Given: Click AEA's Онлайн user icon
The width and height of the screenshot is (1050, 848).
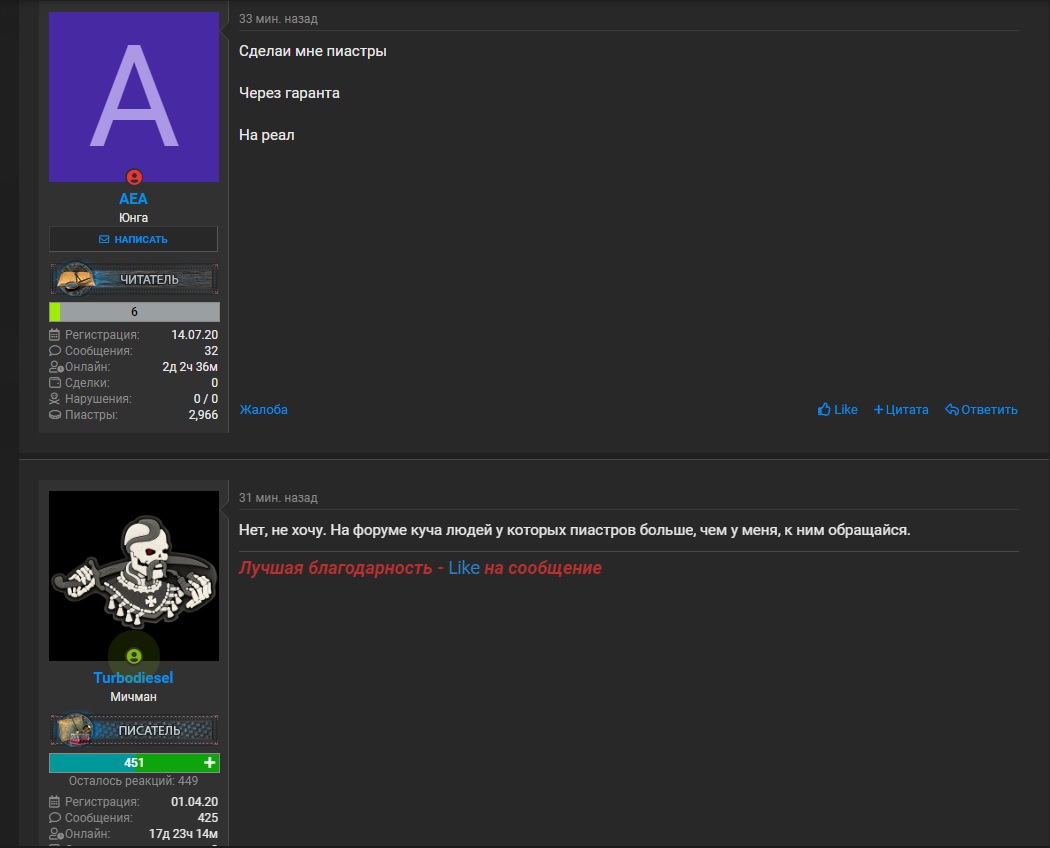Looking at the screenshot, I should (56, 366).
